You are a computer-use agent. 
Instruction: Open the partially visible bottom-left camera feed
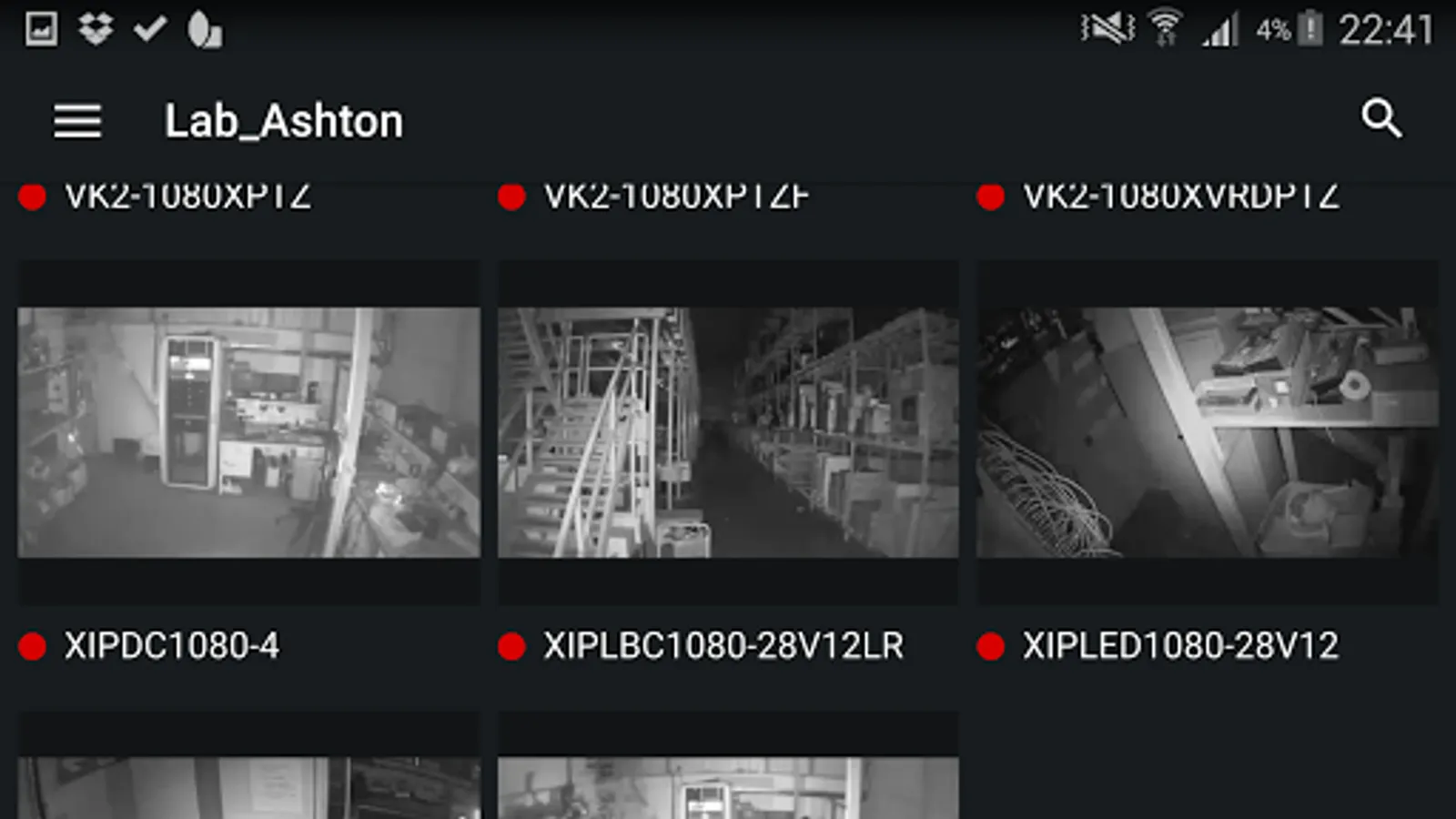(x=248, y=765)
